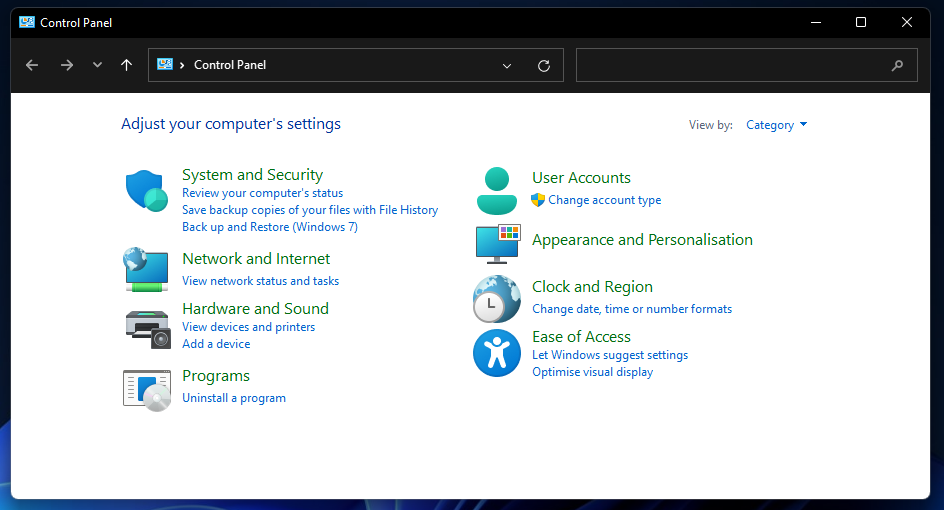Open the Network and Internet globe icon
The width and height of the screenshot is (944, 510).
tap(146, 269)
